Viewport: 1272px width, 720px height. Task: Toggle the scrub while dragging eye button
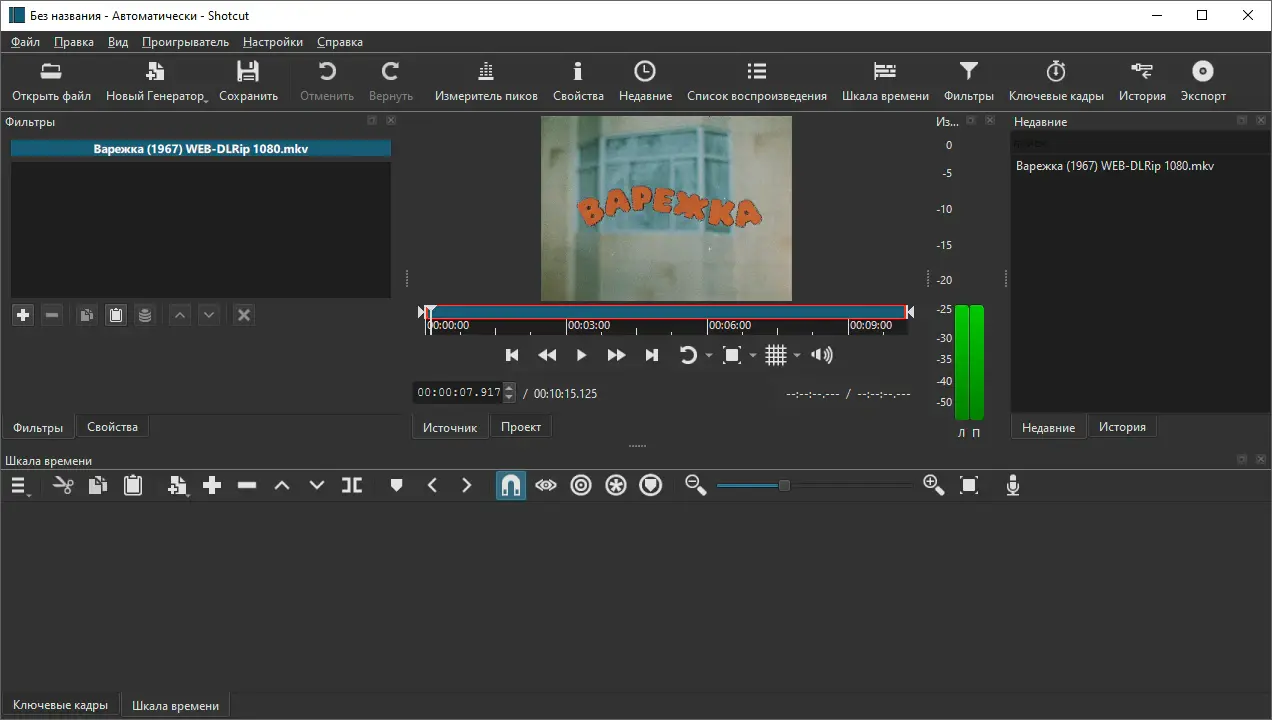[546, 486]
